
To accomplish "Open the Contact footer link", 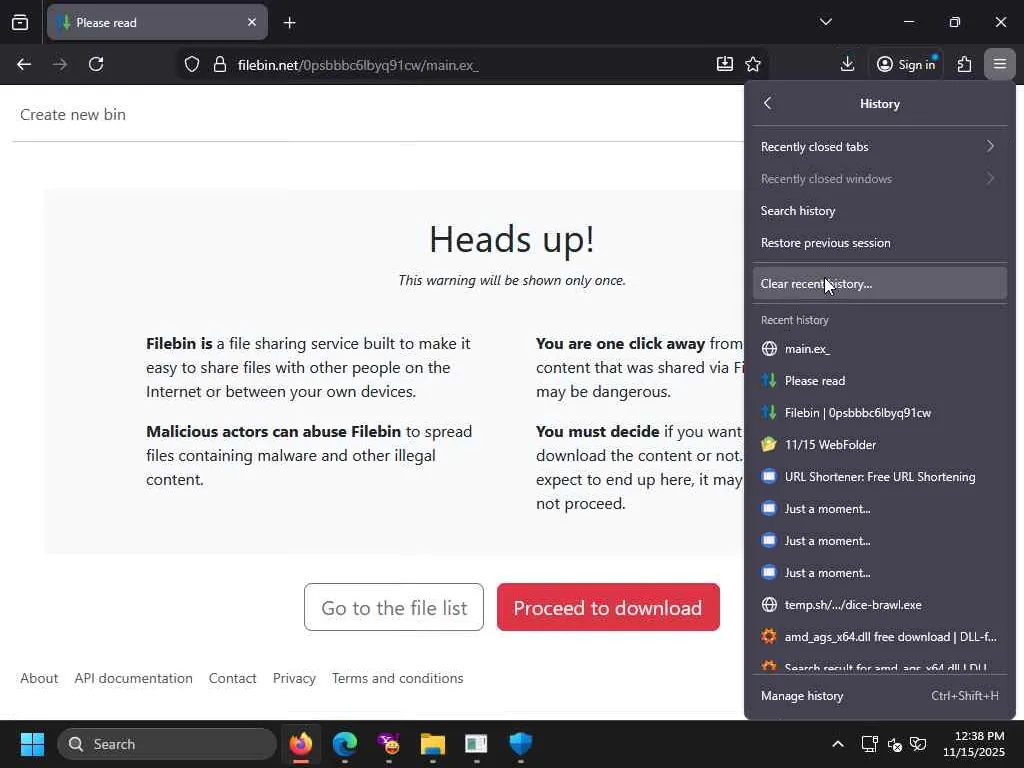I will pos(232,678).
